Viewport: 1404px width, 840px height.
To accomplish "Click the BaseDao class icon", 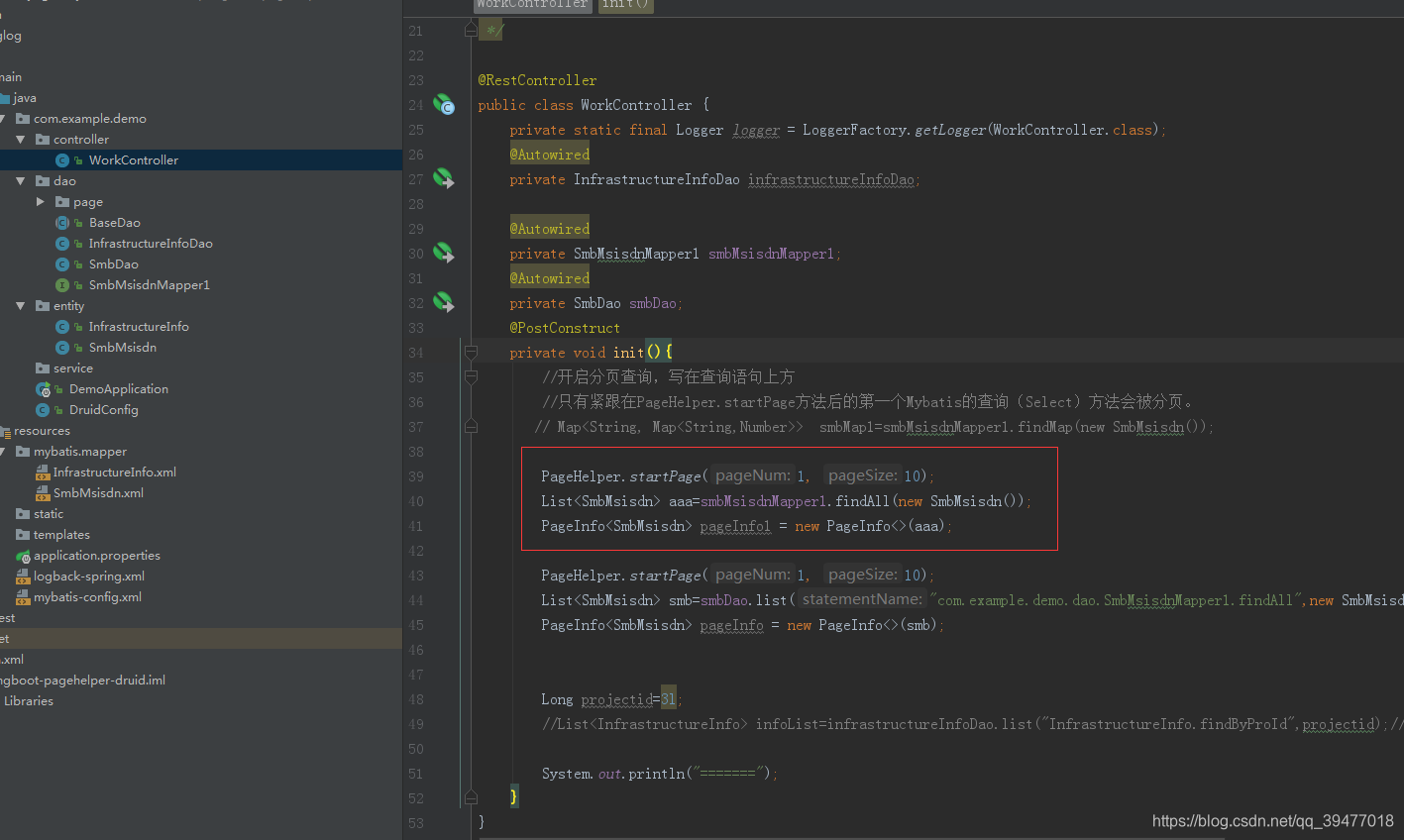I will (x=62, y=223).
